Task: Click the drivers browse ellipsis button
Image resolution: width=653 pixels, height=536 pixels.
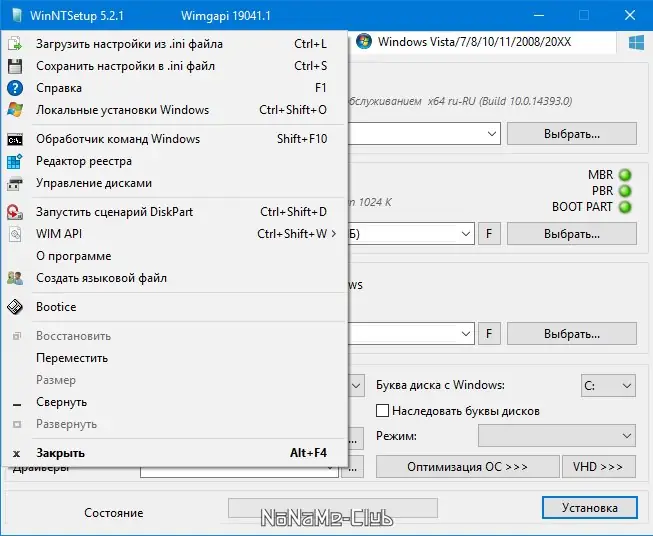Action: [x=353, y=468]
